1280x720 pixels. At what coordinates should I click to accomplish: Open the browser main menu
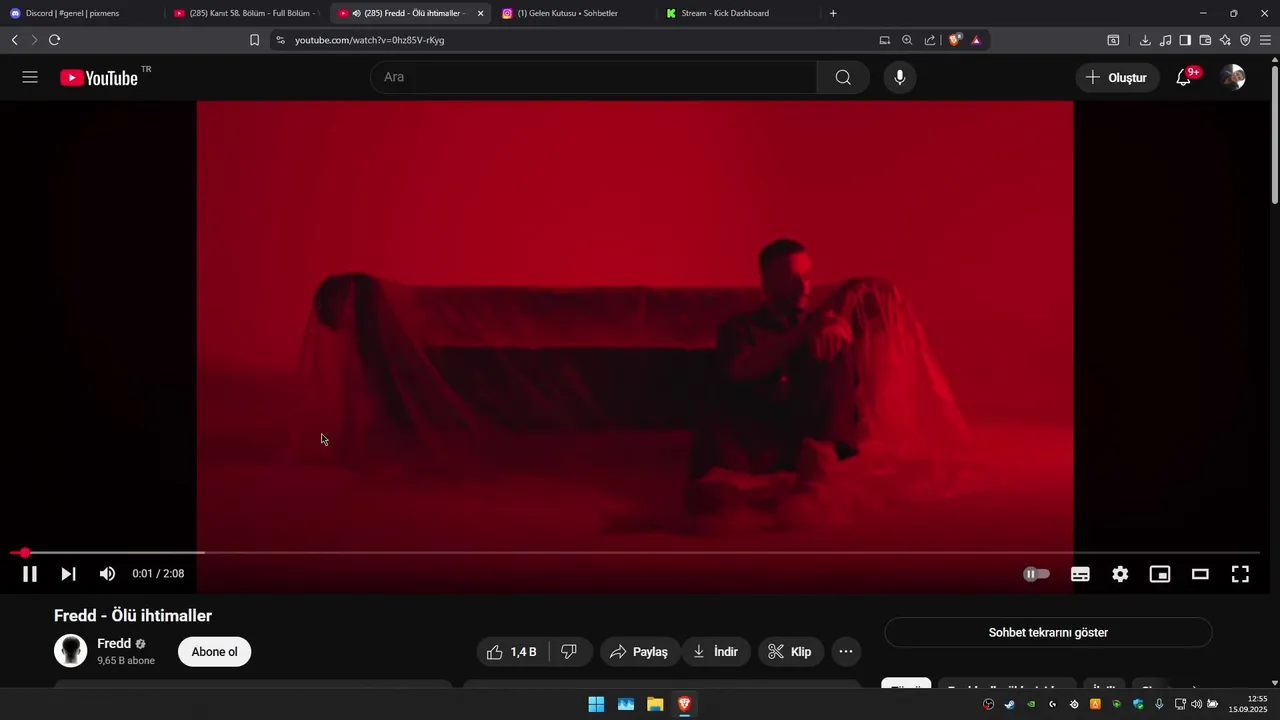pos(1265,40)
